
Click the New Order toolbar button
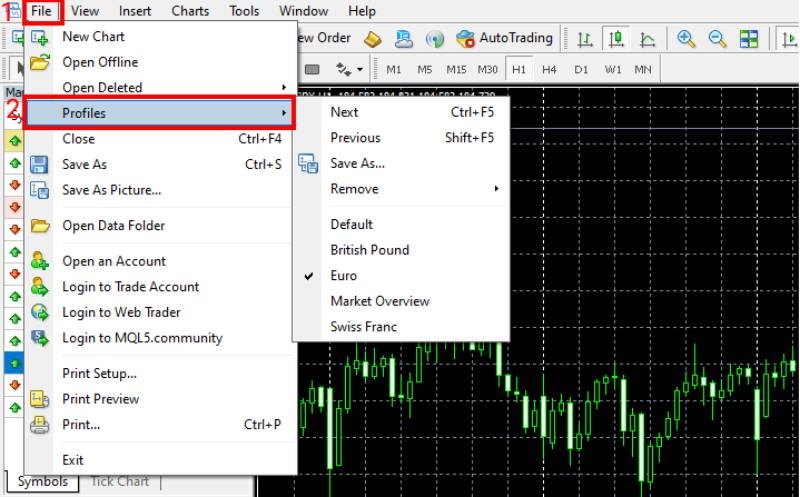point(324,38)
